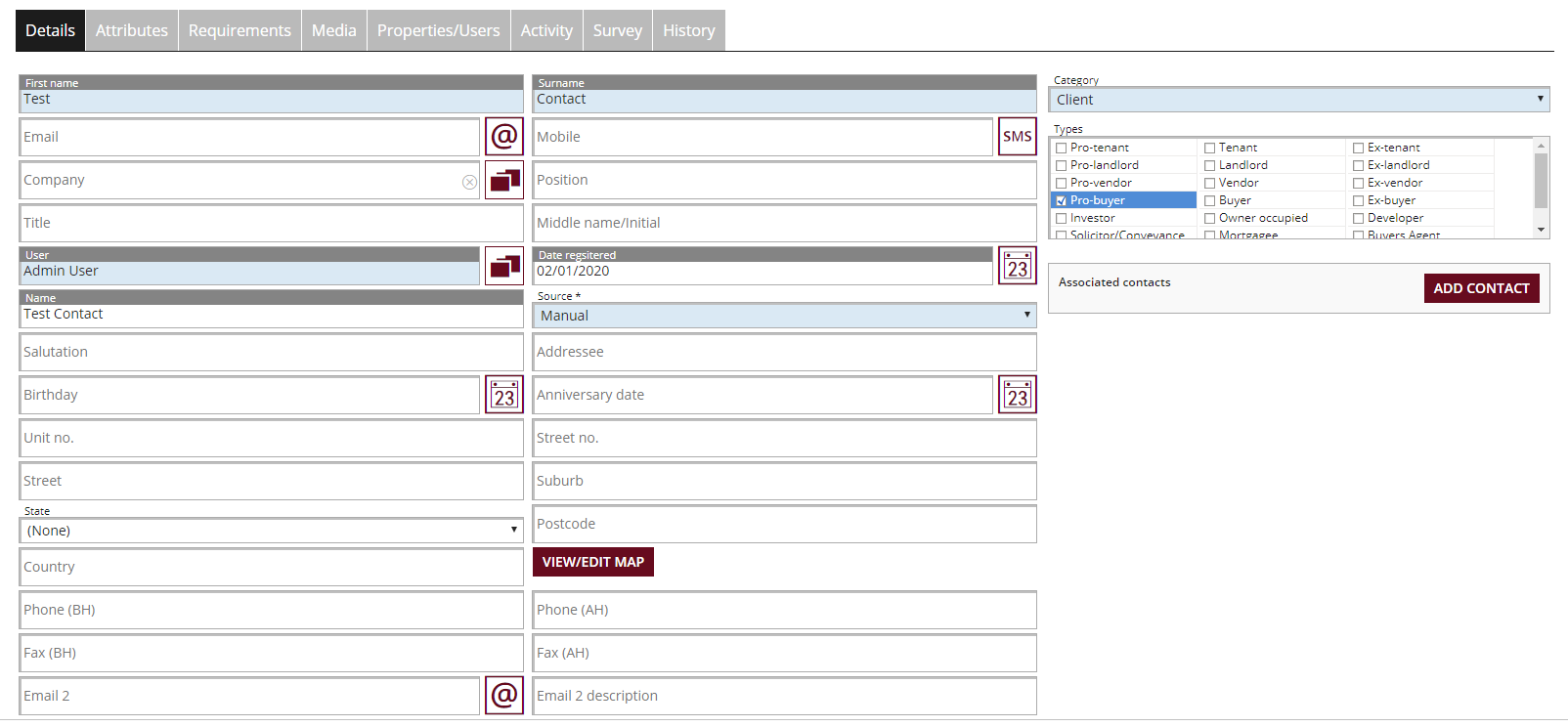The image size is (1568, 727).
Task: Open company lookup icon beside Company field
Action: tap(503, 180)
